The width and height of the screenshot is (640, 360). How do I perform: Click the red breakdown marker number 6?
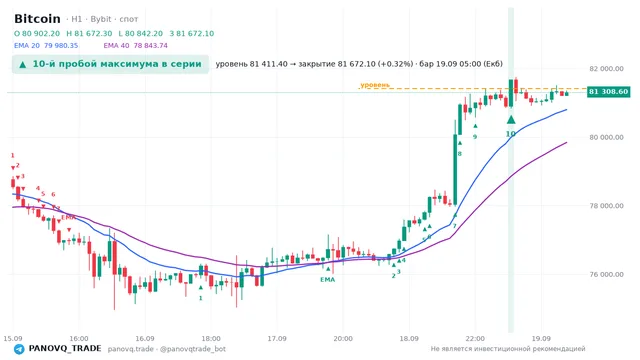tap(53, 194)
